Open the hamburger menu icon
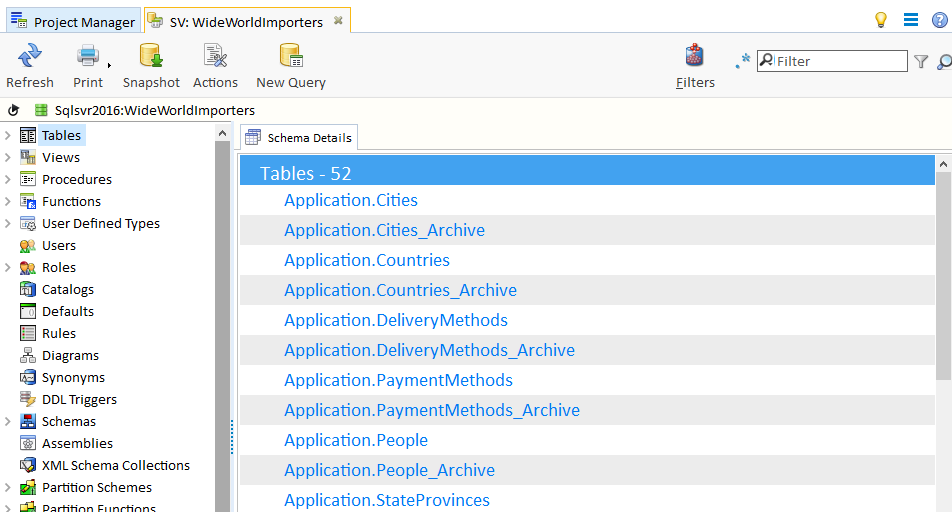This screenshot has width=952, height=512. pyautogui.click(x=911, y=20)
